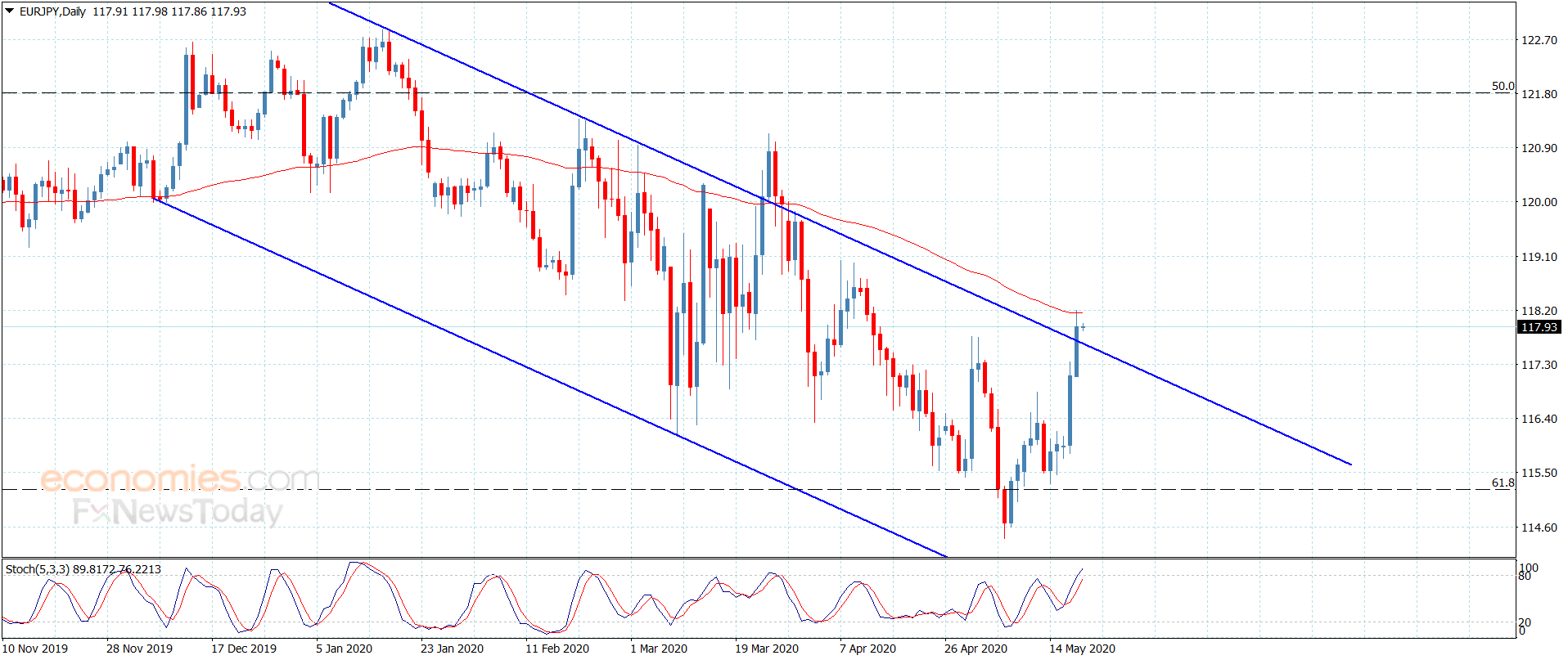Click the Stoch(5,3,3) indicator label
Screen dimensions: 1568x660
(38, 569)
